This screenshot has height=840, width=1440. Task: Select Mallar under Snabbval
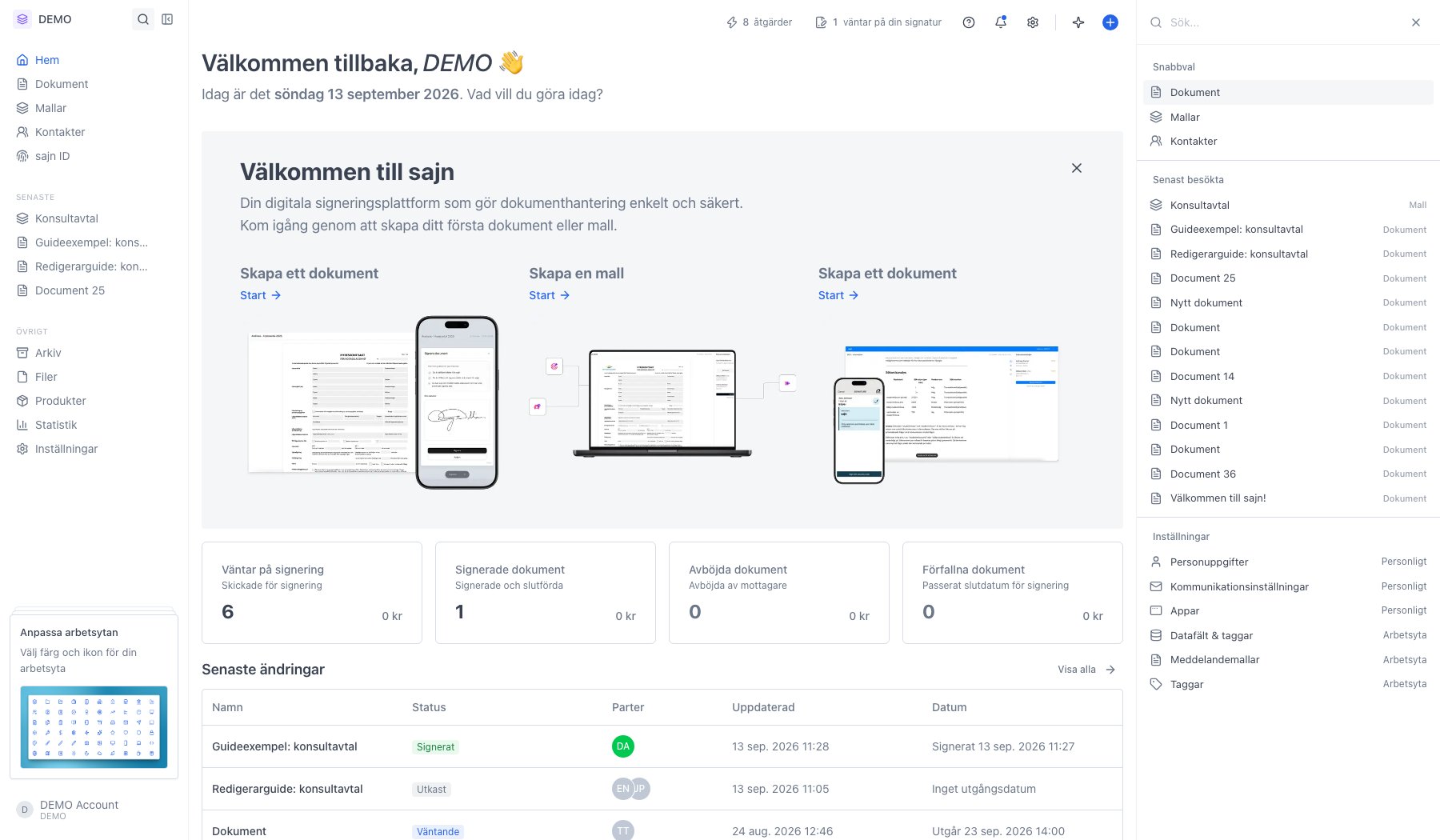click(x=1288, y=117)
